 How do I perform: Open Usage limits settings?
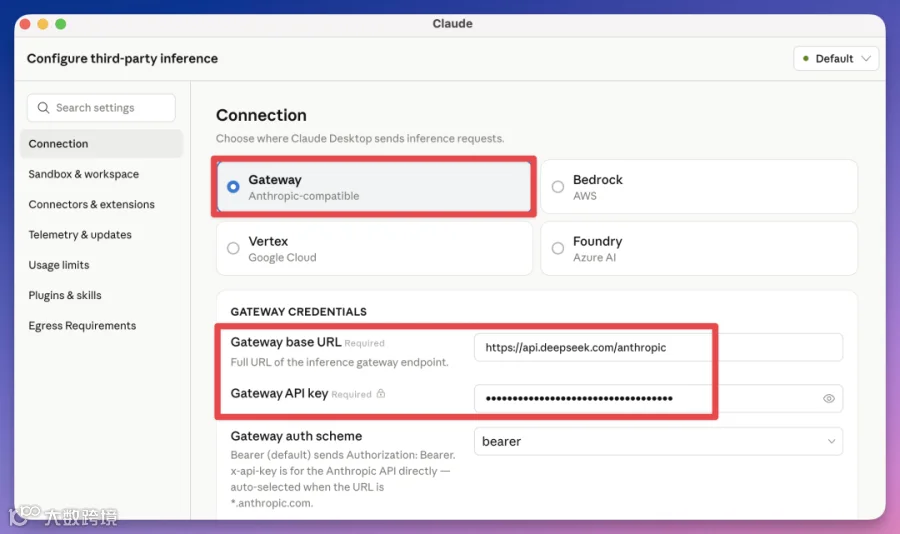[x=59, y=265]
